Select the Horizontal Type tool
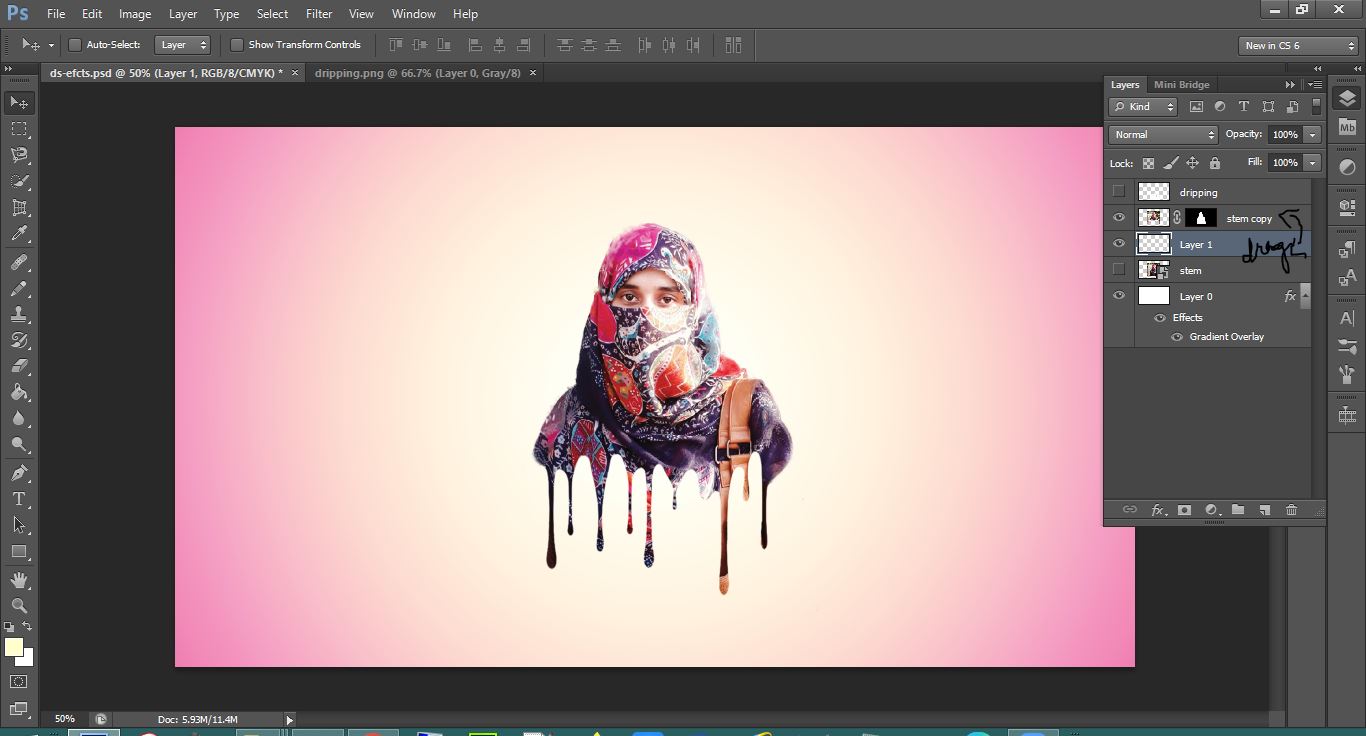1366x736 pixels. (x=19, y=499)
